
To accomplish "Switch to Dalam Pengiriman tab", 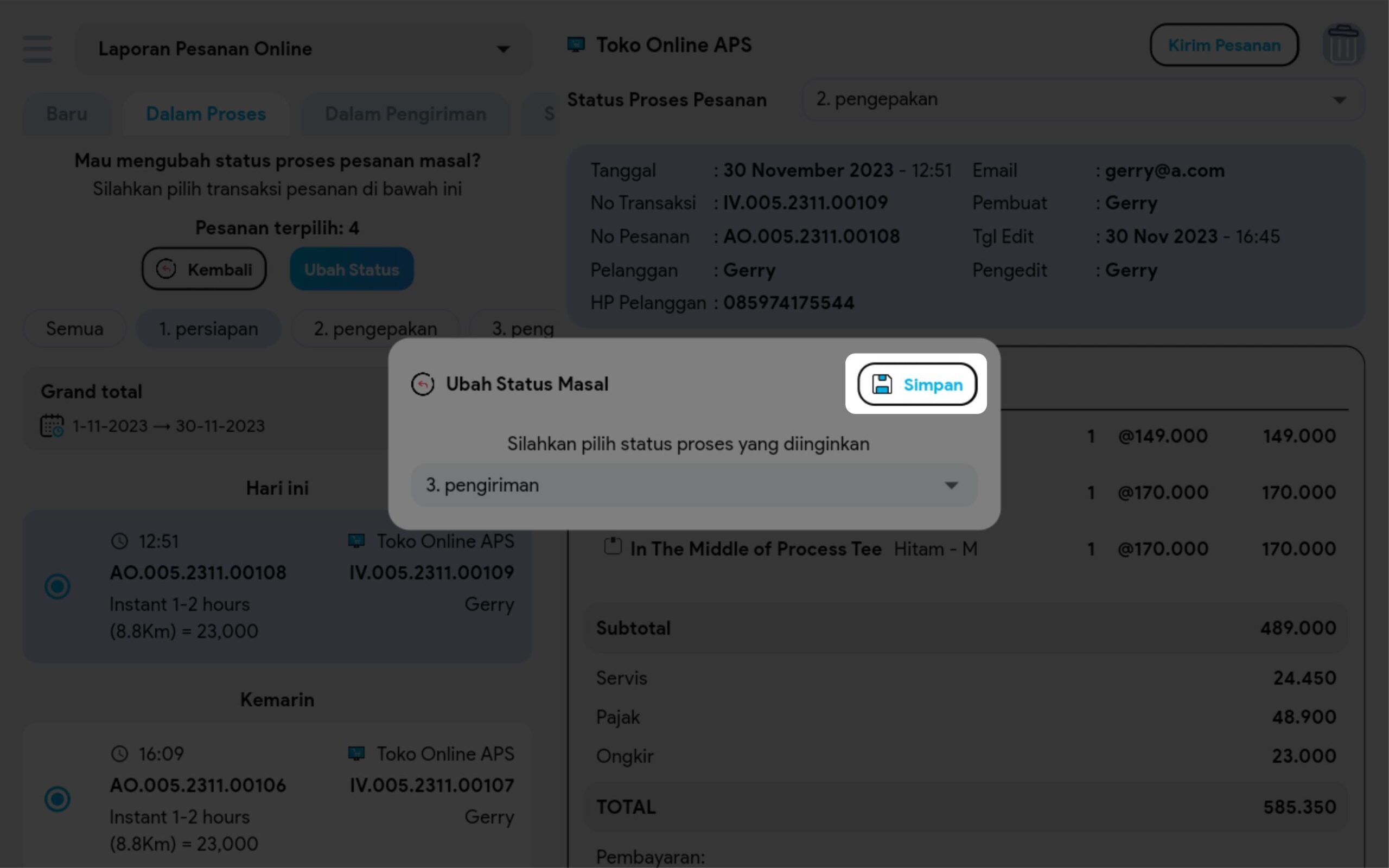I will click(x=405, y=114).
